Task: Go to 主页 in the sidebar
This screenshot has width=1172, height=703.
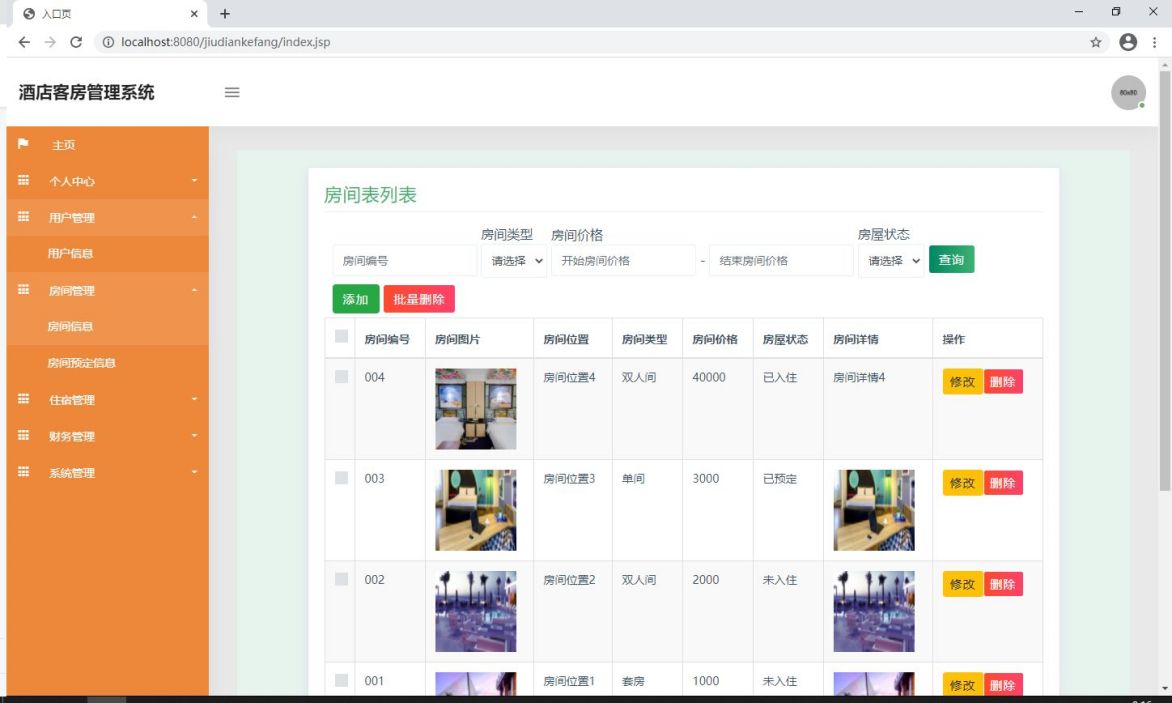Action: (x=108, y=145)
